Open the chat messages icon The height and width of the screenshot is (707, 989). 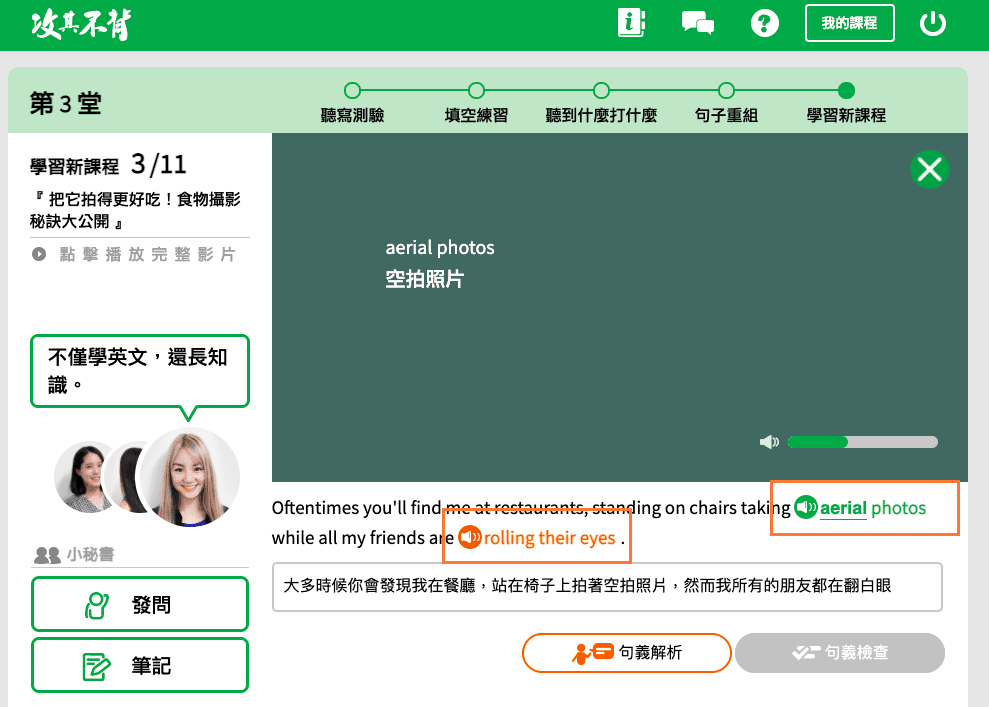point(697,23)
